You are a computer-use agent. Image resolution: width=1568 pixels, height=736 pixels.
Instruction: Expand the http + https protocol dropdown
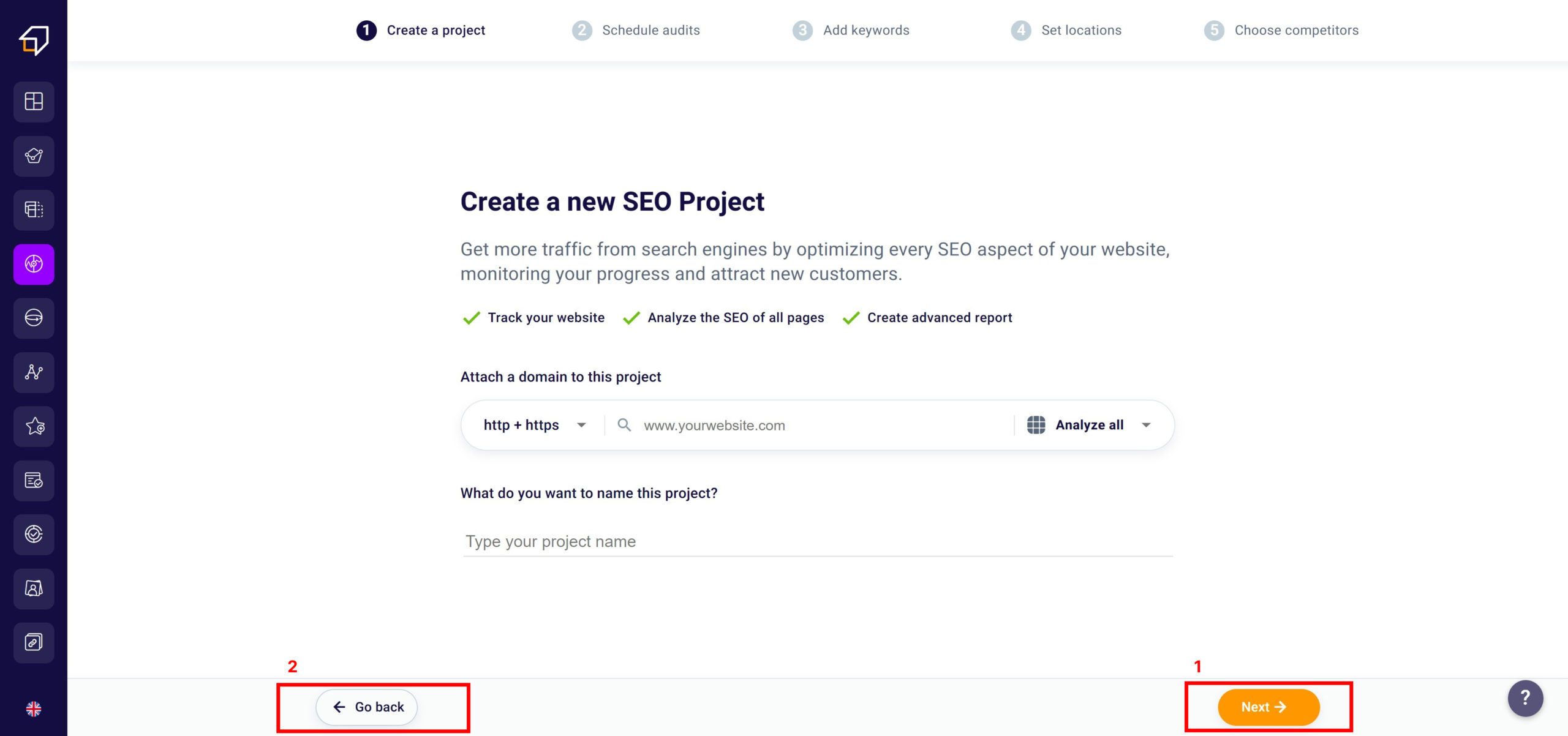[534, 425]
